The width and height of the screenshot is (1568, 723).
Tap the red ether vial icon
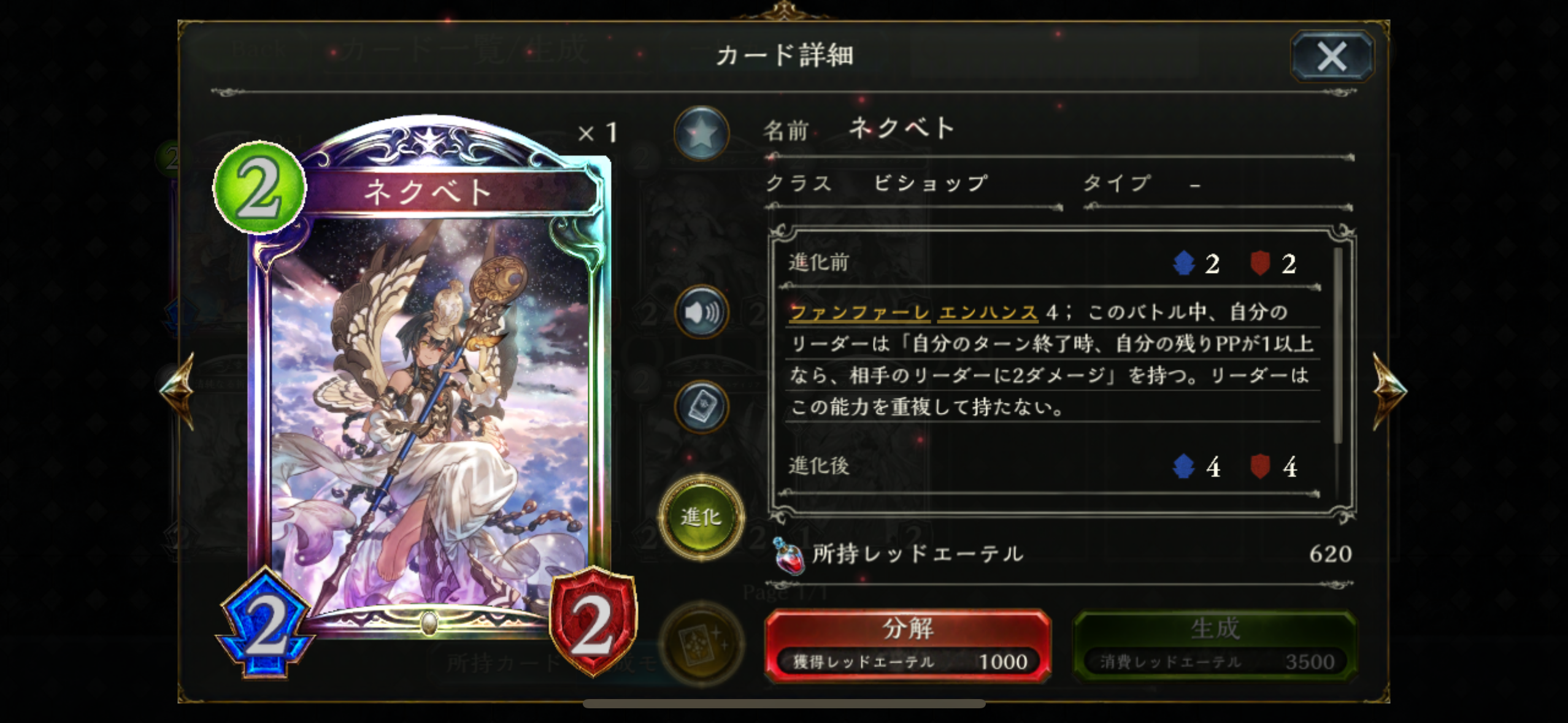[x=789, y=556]
